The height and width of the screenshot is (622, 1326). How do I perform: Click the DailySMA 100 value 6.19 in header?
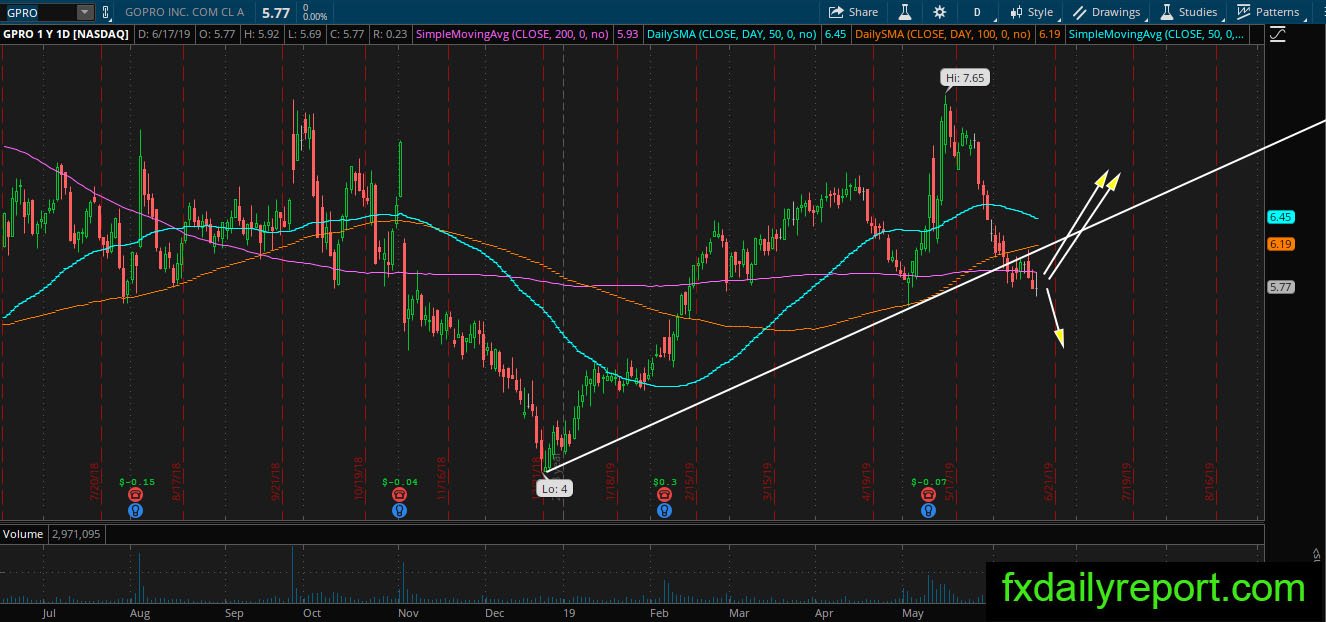(x=1049, y=34)
